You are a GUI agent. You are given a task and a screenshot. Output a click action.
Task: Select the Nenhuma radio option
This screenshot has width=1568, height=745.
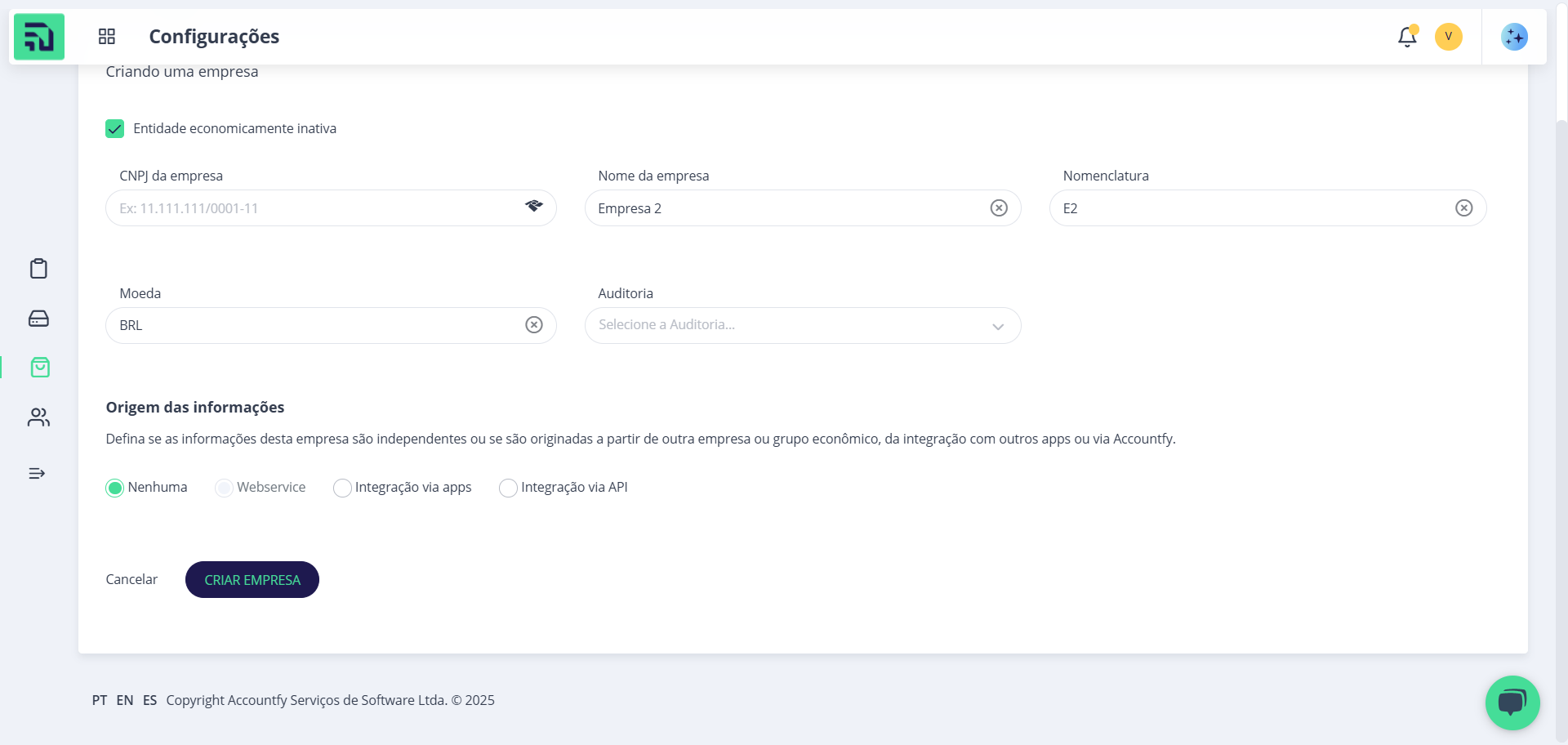pyautogui.click(x=115, y=488)
